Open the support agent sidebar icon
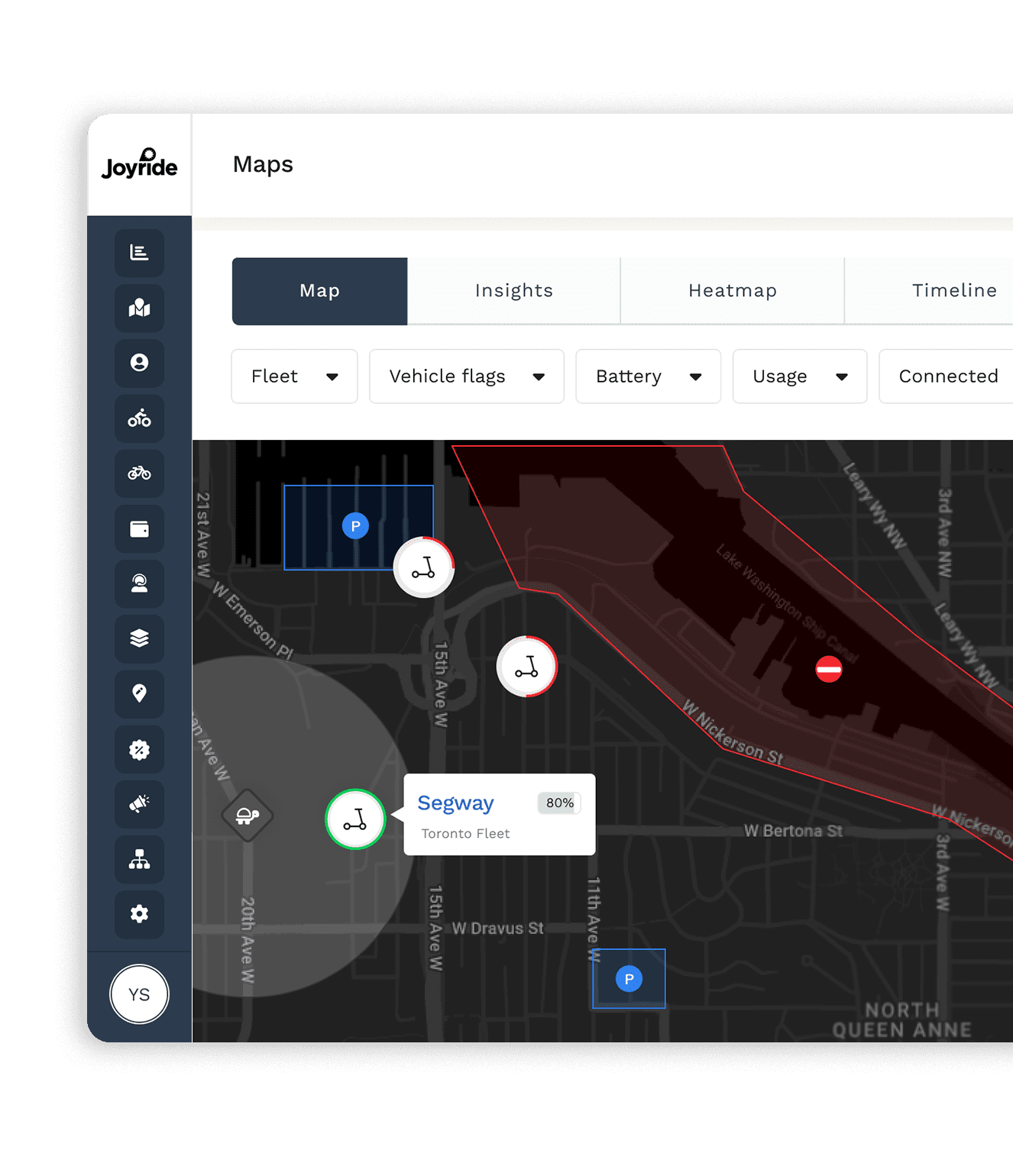 139,583
